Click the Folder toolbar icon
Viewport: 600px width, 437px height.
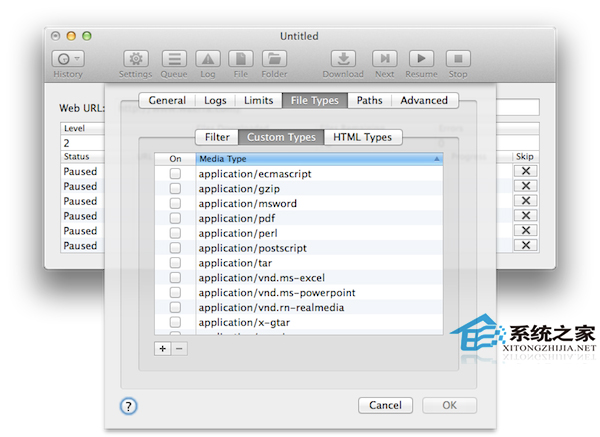274,59
